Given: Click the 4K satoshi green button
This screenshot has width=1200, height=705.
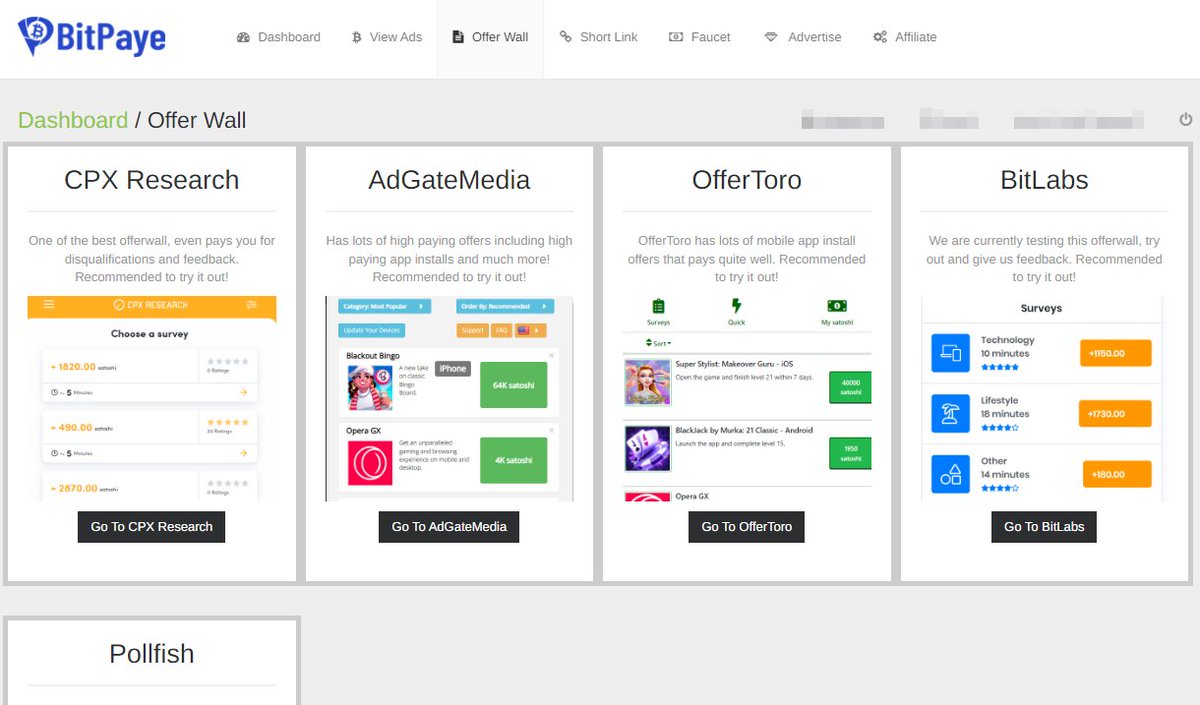Looking at the screenshot, I should 514,461.
